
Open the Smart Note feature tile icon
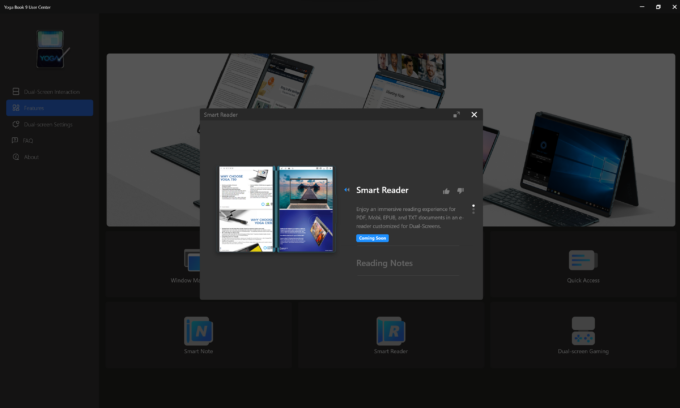[198, 330]
